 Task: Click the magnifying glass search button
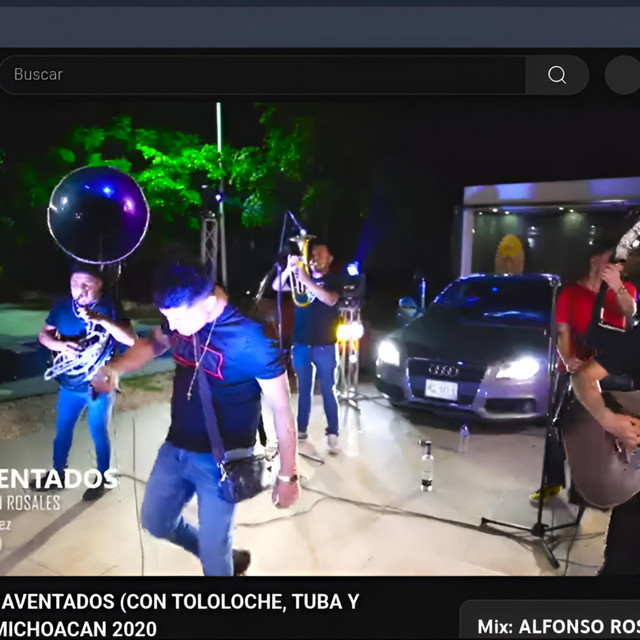[557, 75]
